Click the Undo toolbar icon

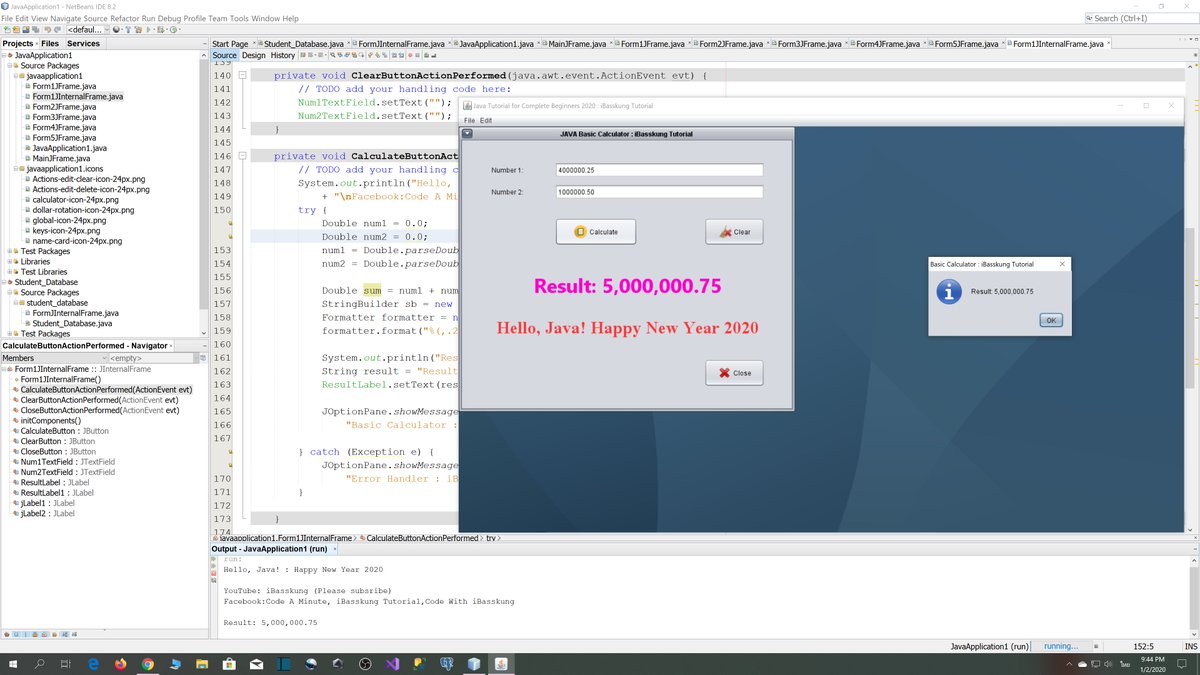coord(48,29)
